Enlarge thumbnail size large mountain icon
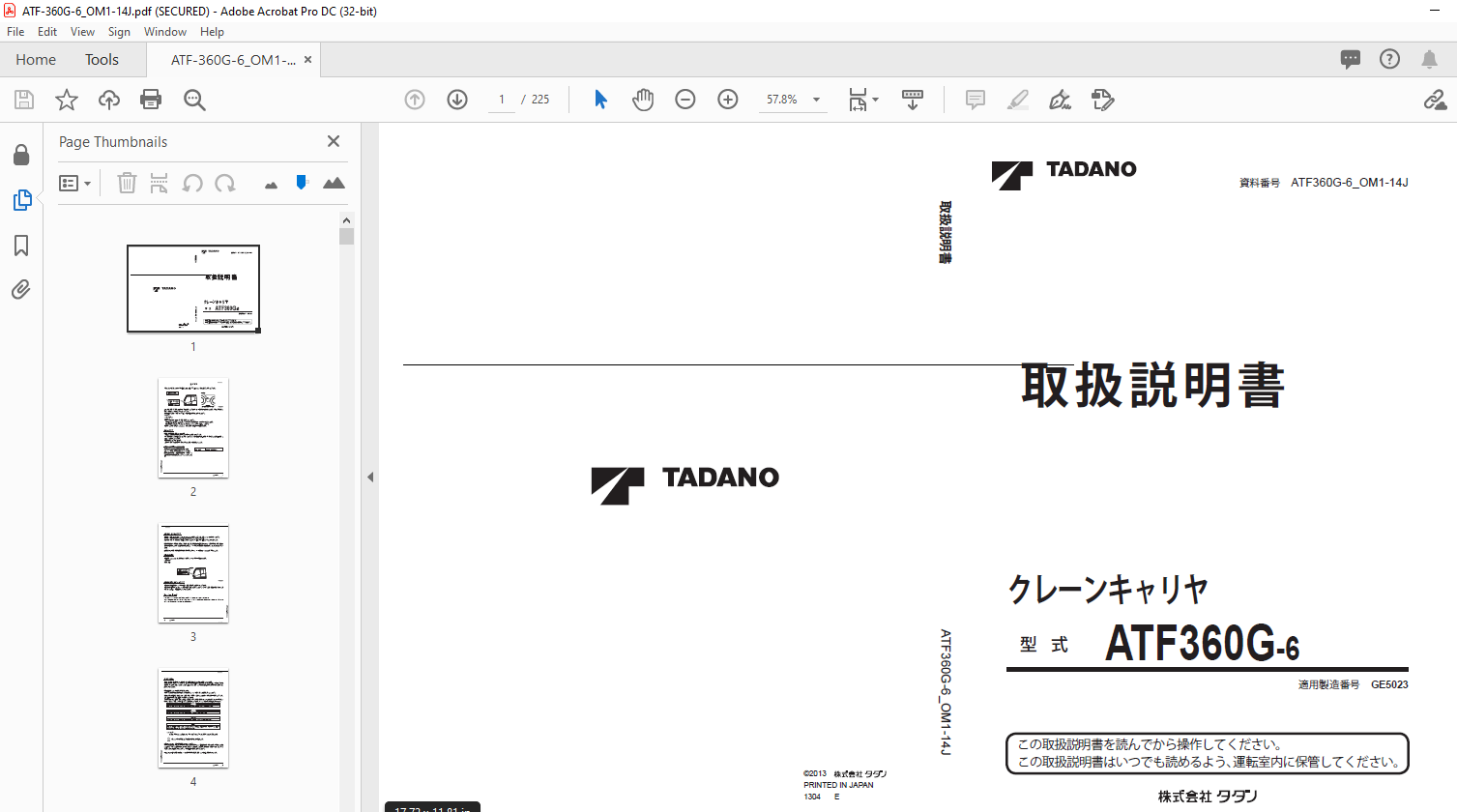The height and width of the screenshot is (812, 1457). [334, 183]
